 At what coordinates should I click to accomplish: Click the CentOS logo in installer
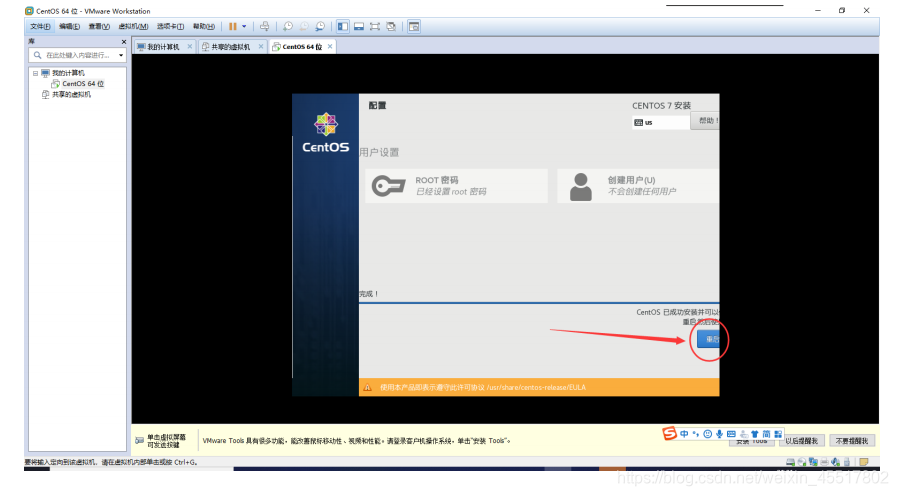coord(325,132)
